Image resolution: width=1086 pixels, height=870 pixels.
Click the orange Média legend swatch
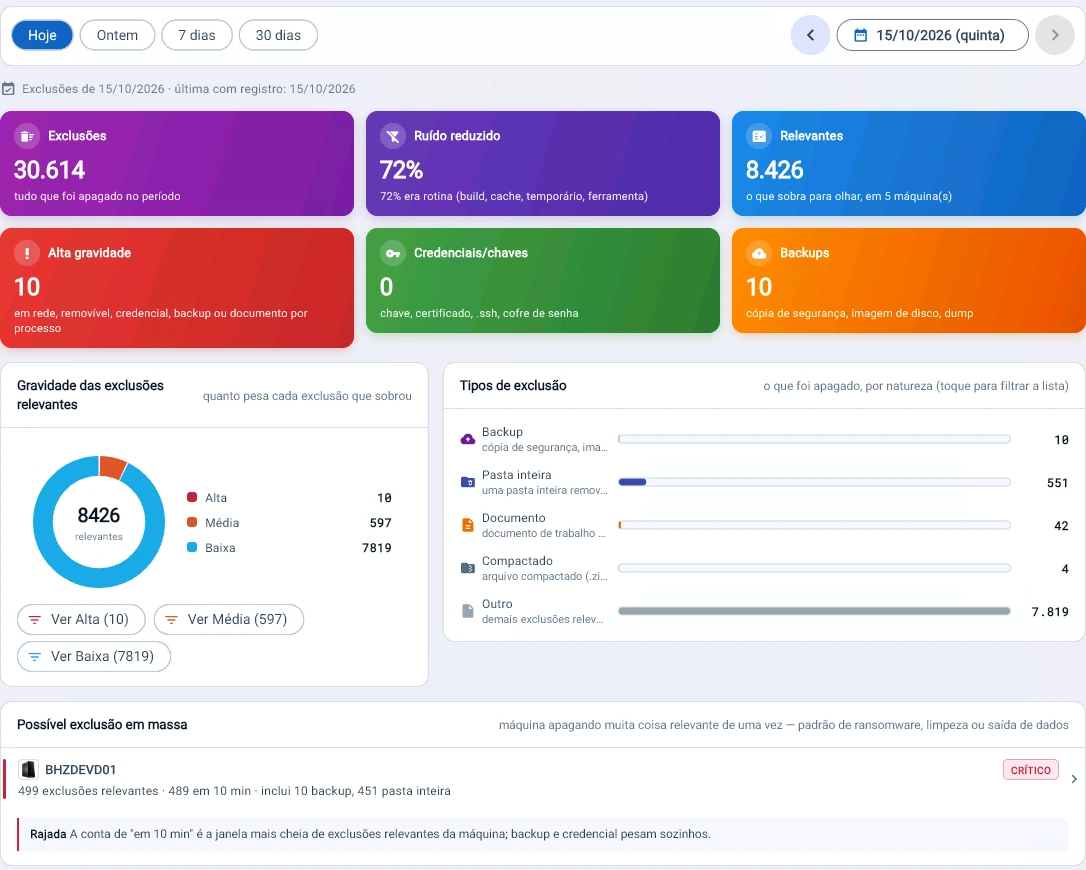192,522
